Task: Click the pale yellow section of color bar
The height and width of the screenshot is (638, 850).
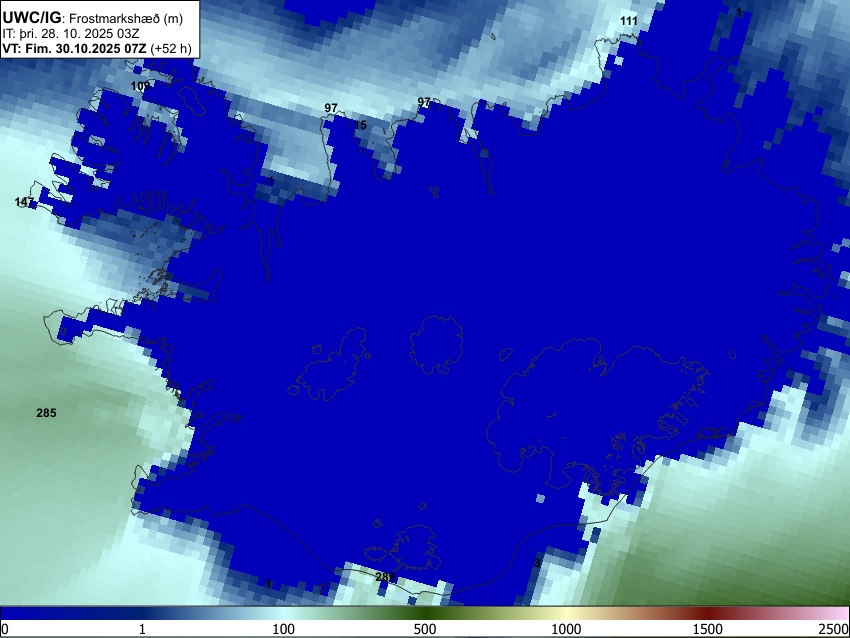Action: coord(566,613)
